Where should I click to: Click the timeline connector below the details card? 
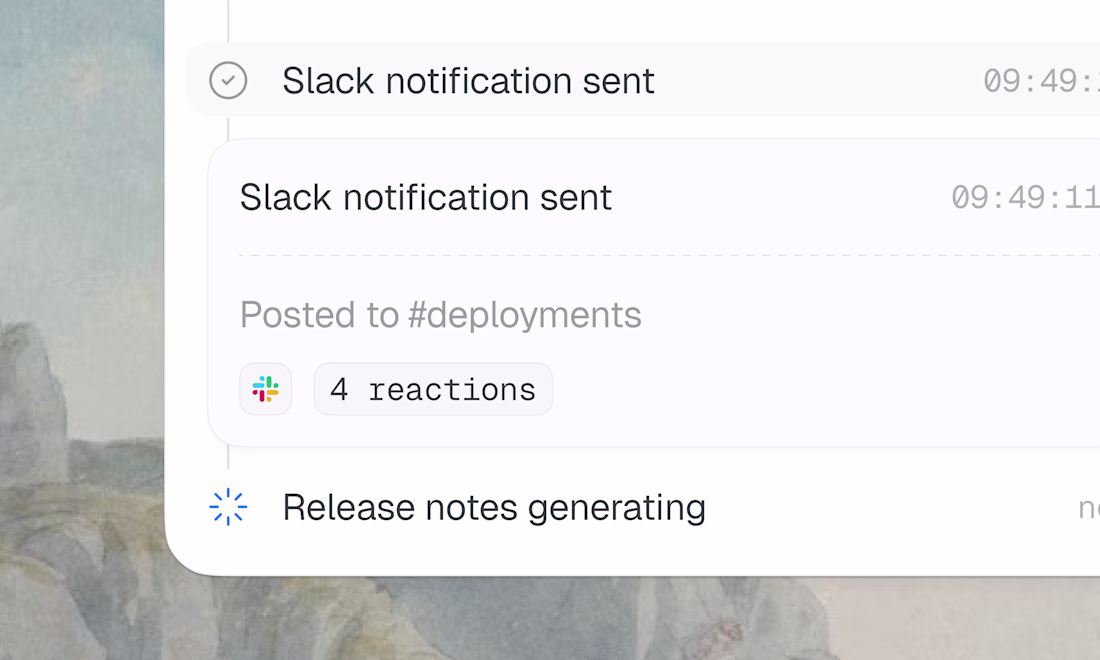pos(228,458)
